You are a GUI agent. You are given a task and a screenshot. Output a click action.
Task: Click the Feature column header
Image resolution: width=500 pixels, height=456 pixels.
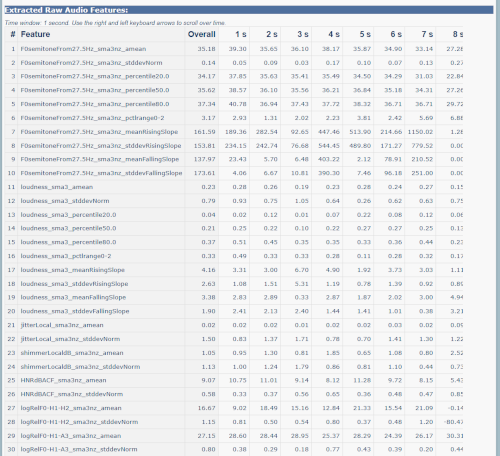click(x=35, y=34)
